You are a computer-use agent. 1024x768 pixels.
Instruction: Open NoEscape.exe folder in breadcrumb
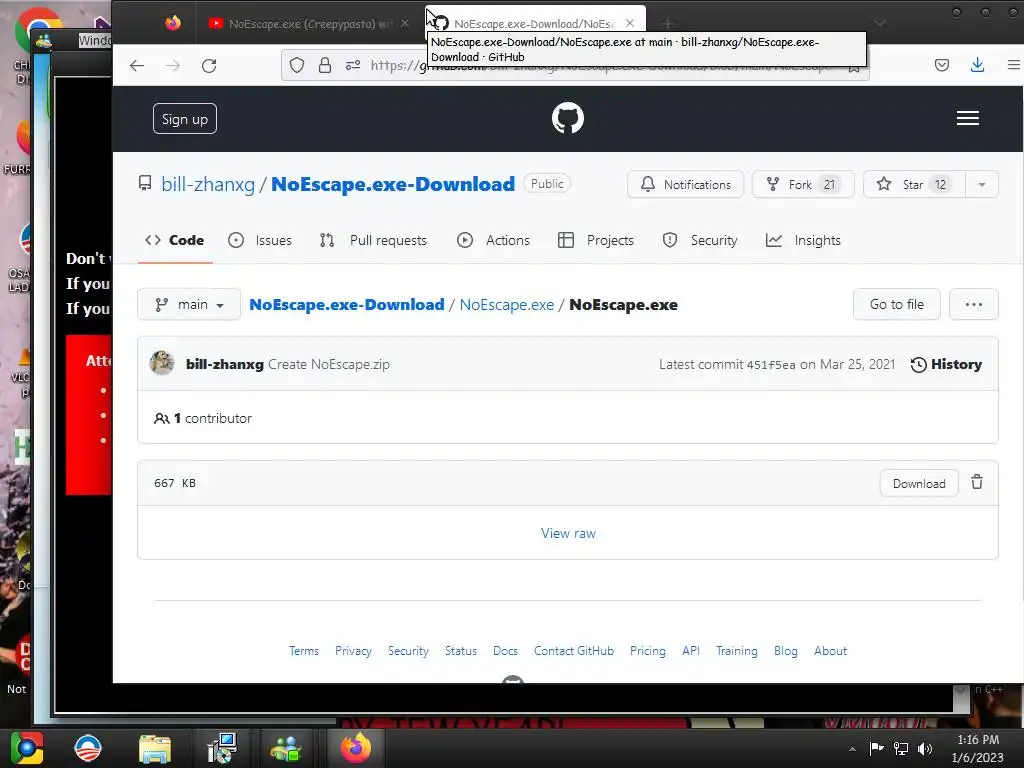pos(507,304)
